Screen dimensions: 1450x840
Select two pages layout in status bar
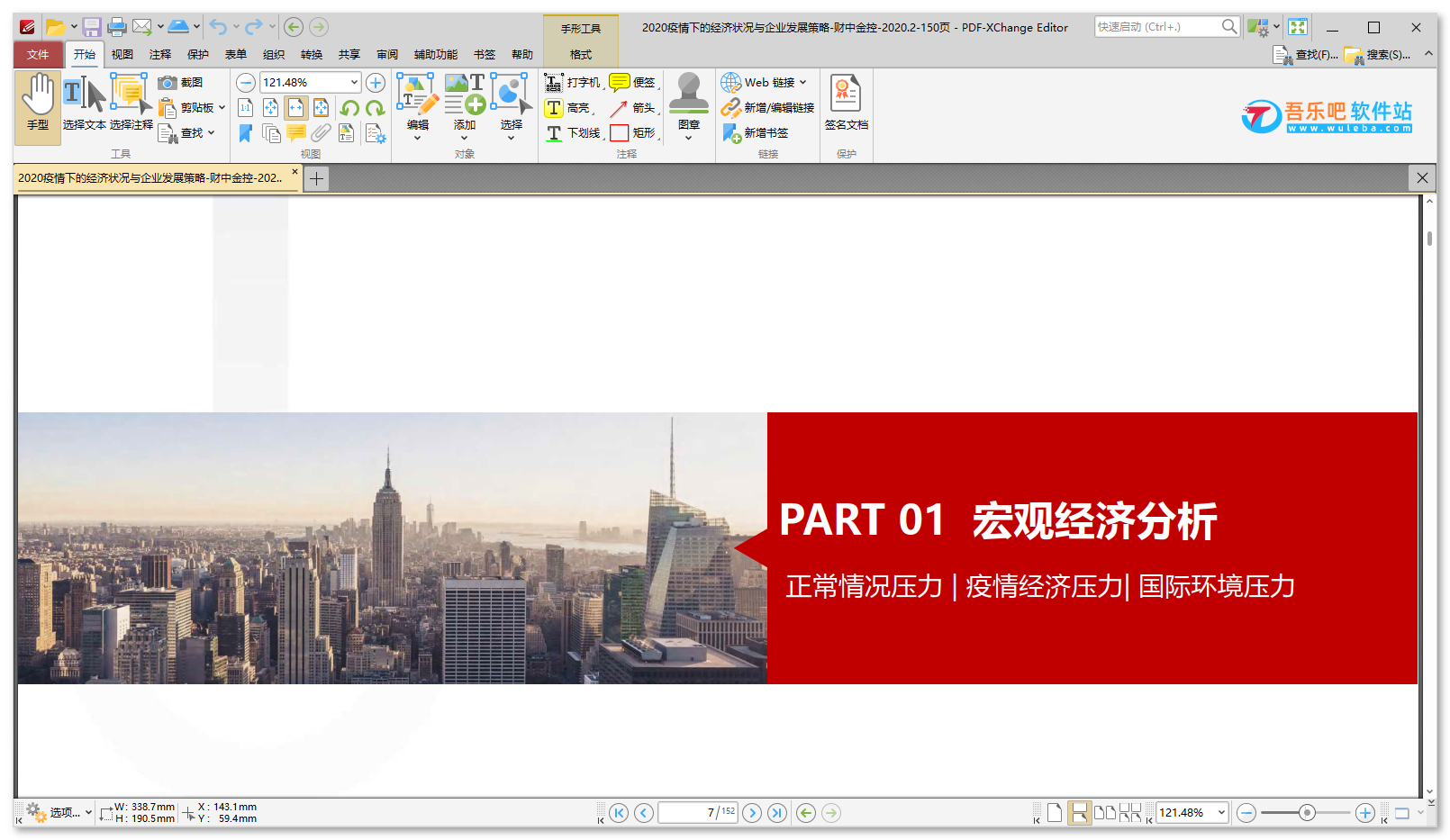1104,813
